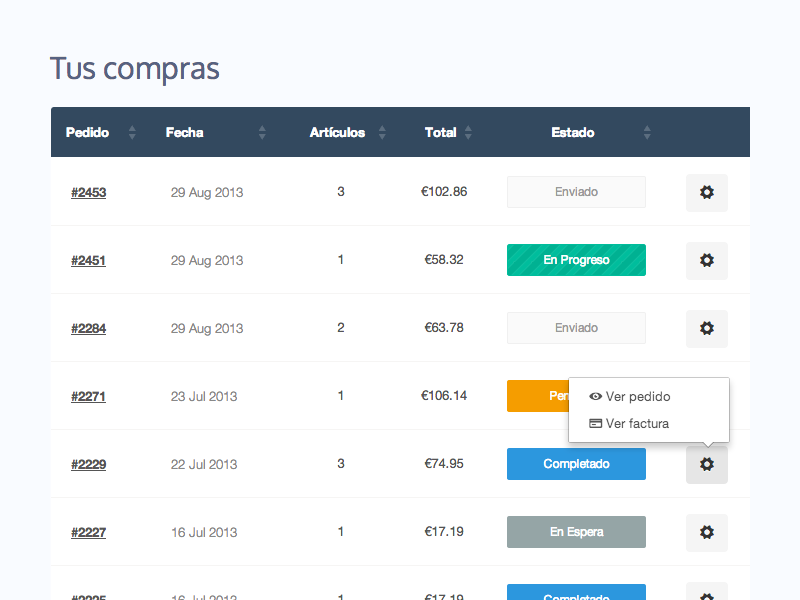800x600 pixels.
Task: Click the card icon beside Ver factura
Action: click(596, 424)
